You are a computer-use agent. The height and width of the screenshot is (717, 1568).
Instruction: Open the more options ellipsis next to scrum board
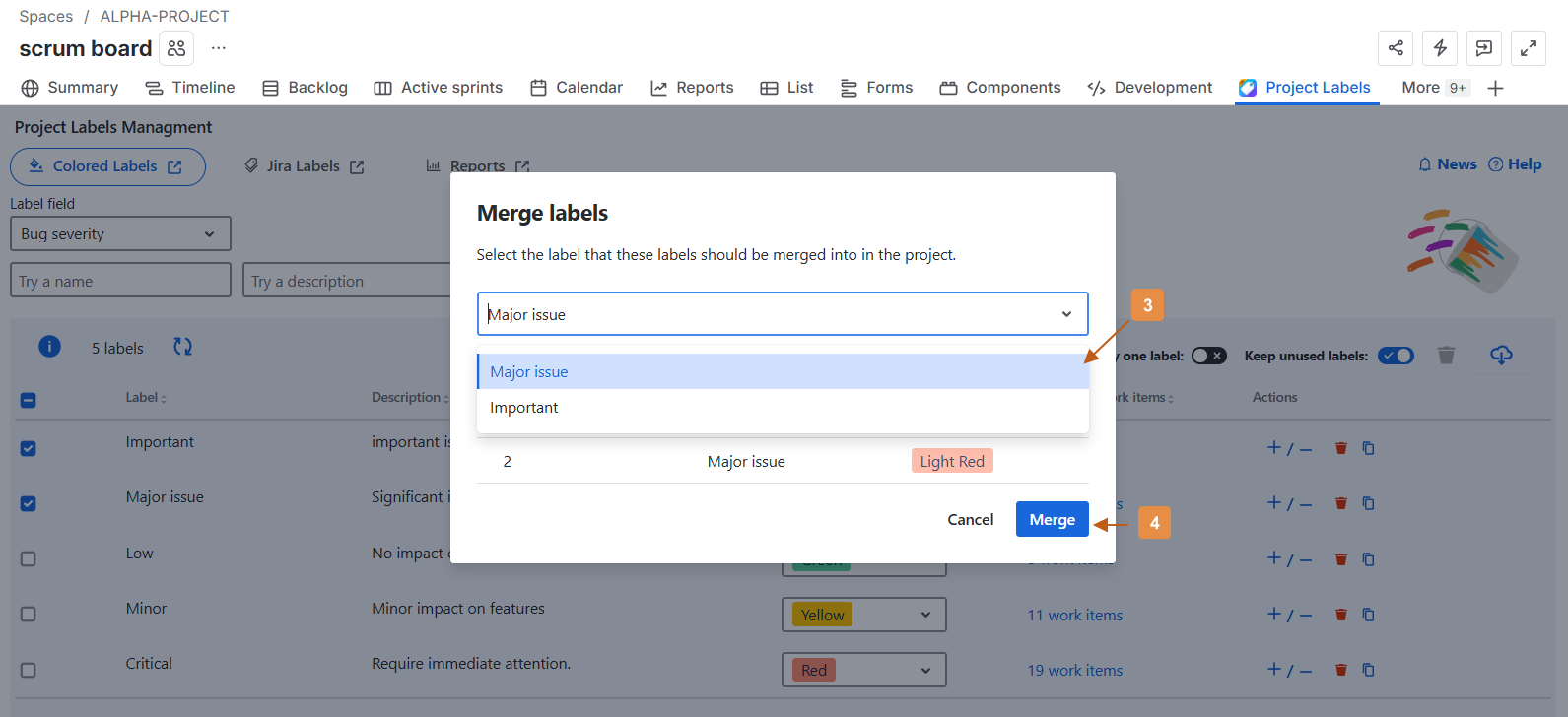click(x=219, y=48)
